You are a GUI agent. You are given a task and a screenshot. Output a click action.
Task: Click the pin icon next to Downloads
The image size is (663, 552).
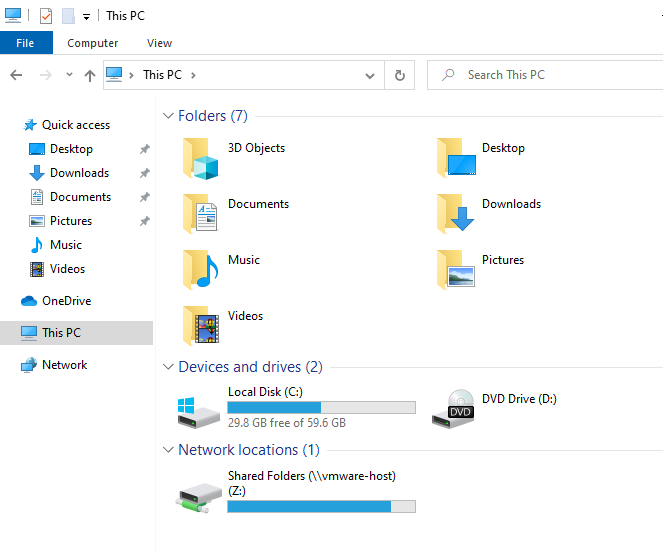(145, 173)
